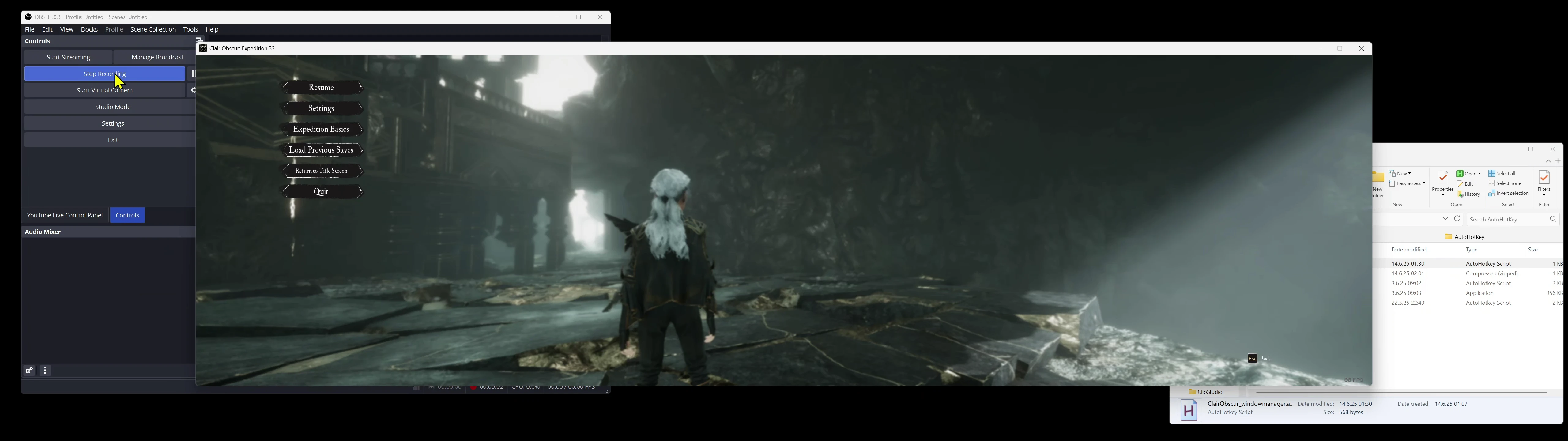Click Start Virtual Camera in OBS
1568x441 pixels.
point(105,90)
